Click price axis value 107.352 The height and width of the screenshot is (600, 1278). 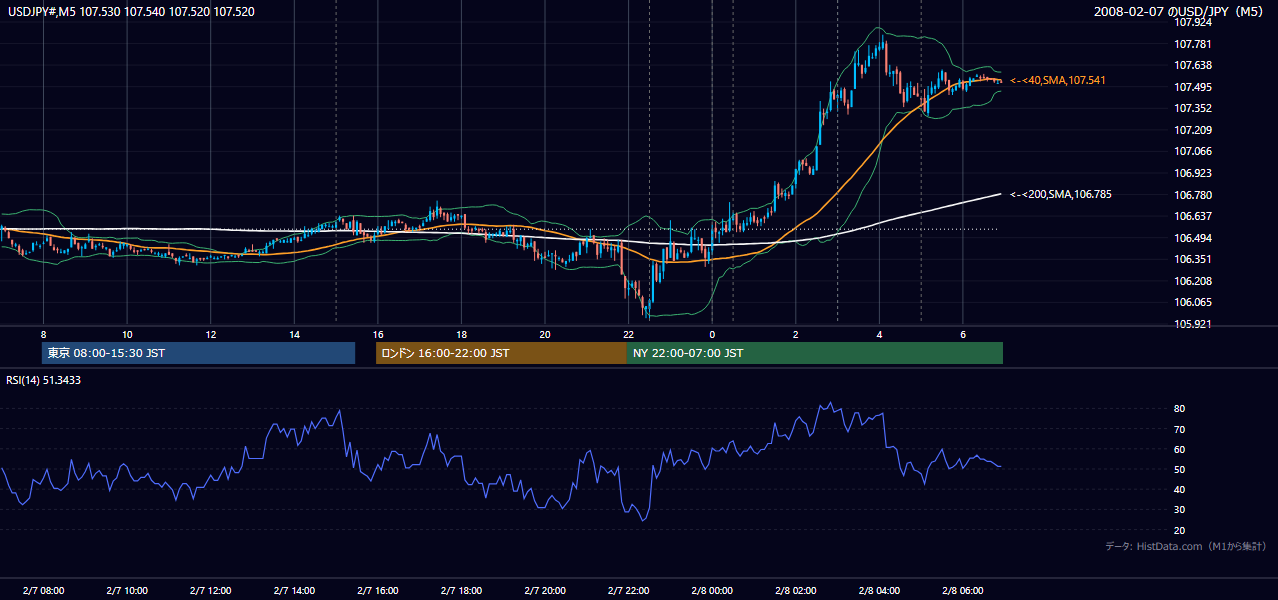[1192, 108]
